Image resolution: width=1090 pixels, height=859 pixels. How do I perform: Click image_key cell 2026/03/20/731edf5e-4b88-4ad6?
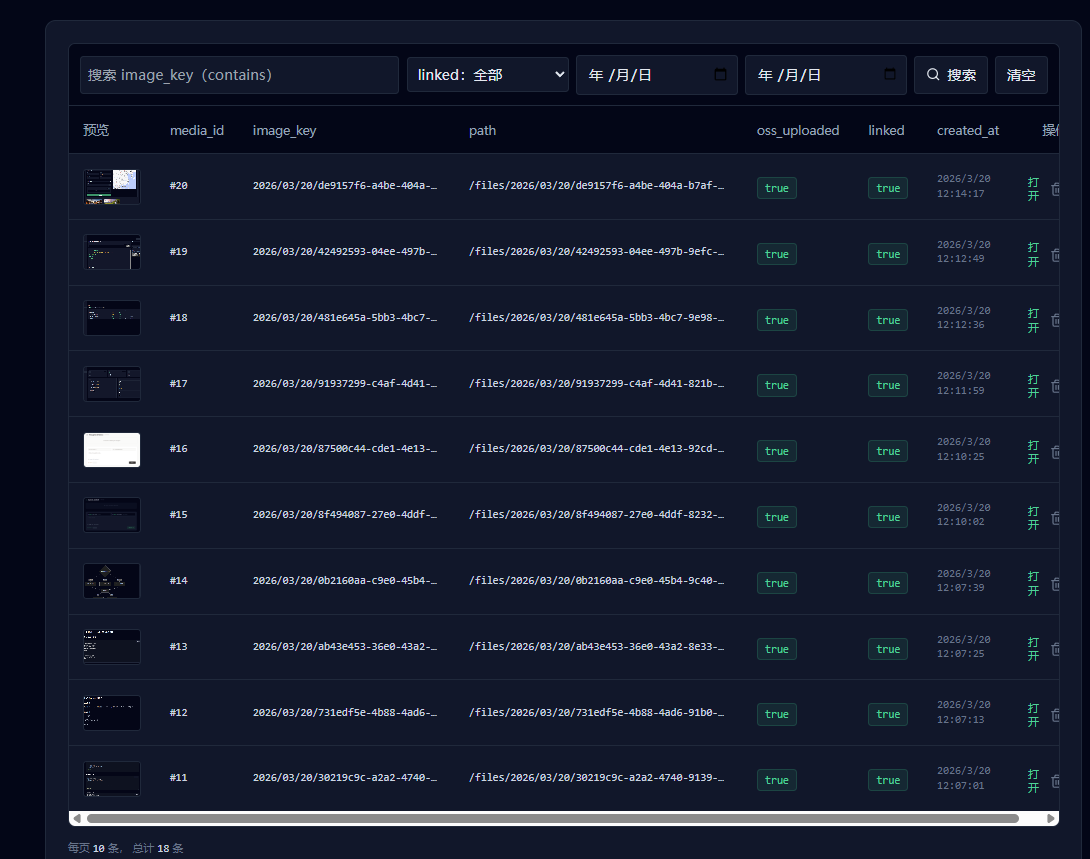(345, 712)
